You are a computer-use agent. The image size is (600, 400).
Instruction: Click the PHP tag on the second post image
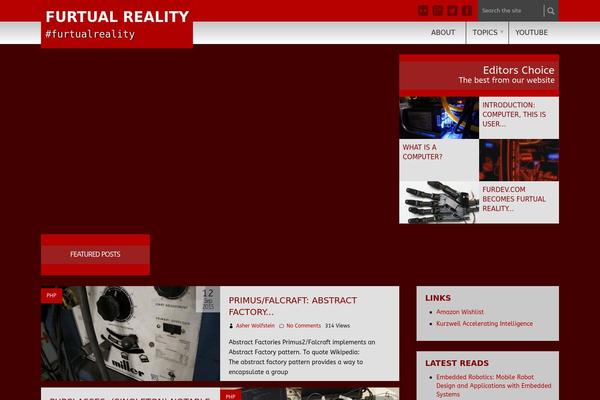(230, 395)
